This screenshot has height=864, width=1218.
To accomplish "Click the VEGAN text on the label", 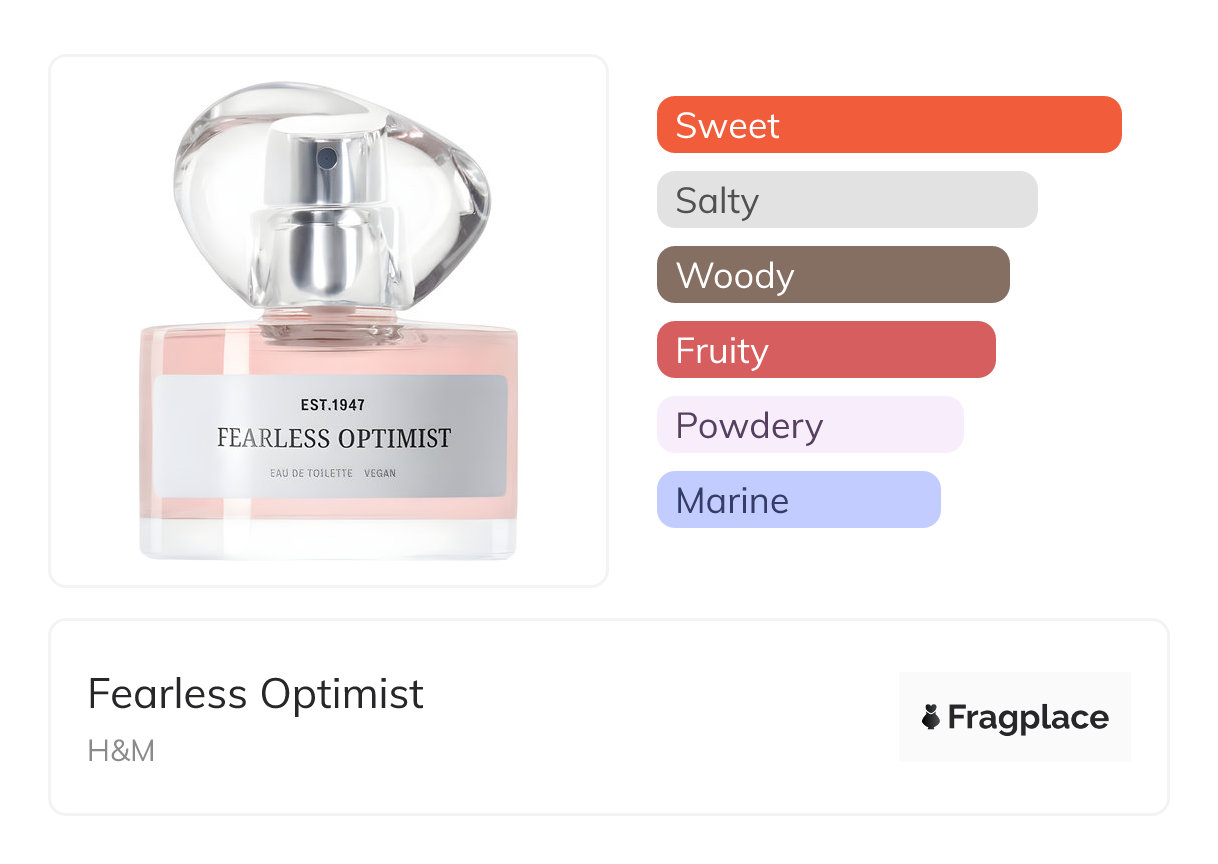I will [380, 473].
